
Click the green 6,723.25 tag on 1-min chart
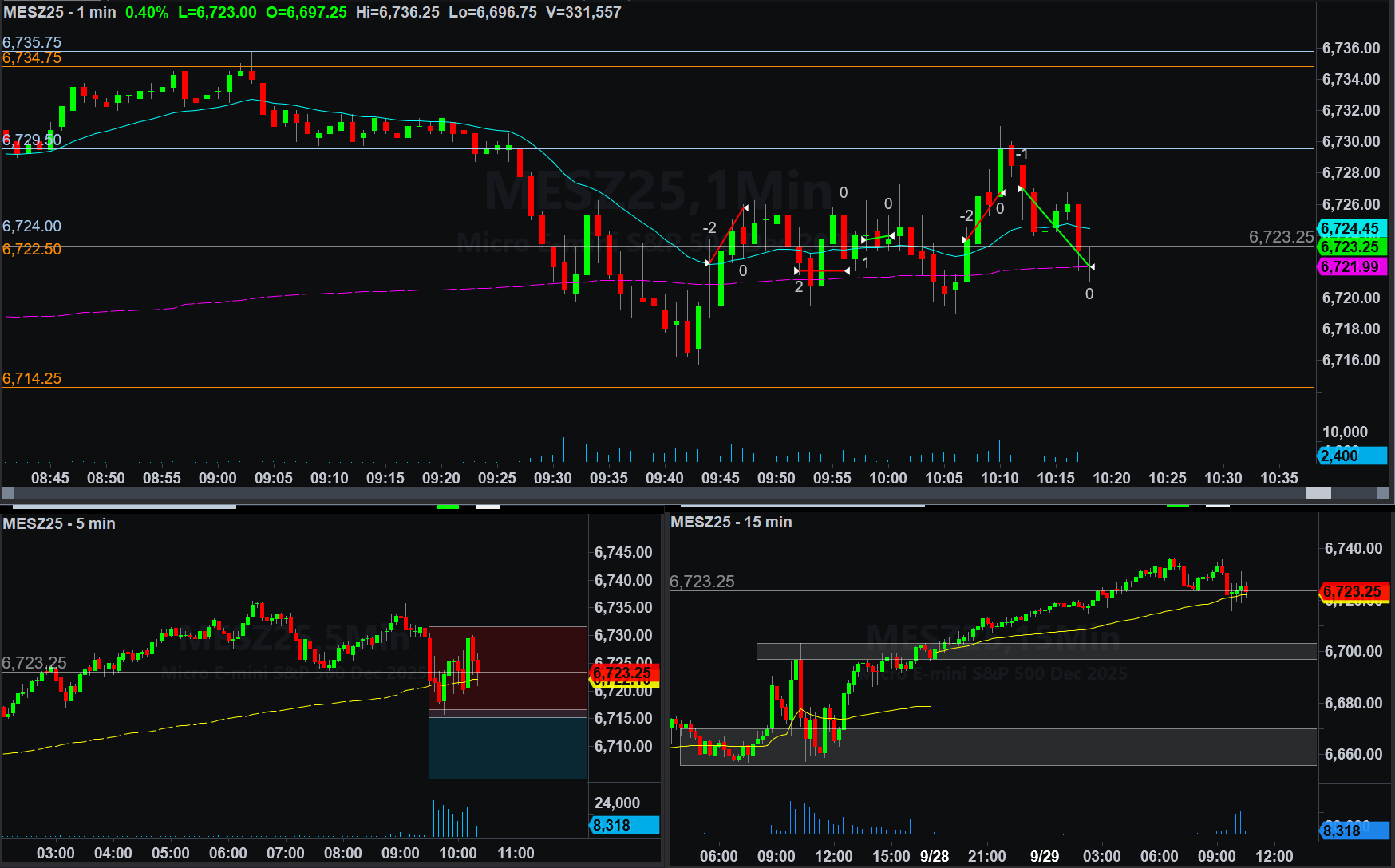1351,247
